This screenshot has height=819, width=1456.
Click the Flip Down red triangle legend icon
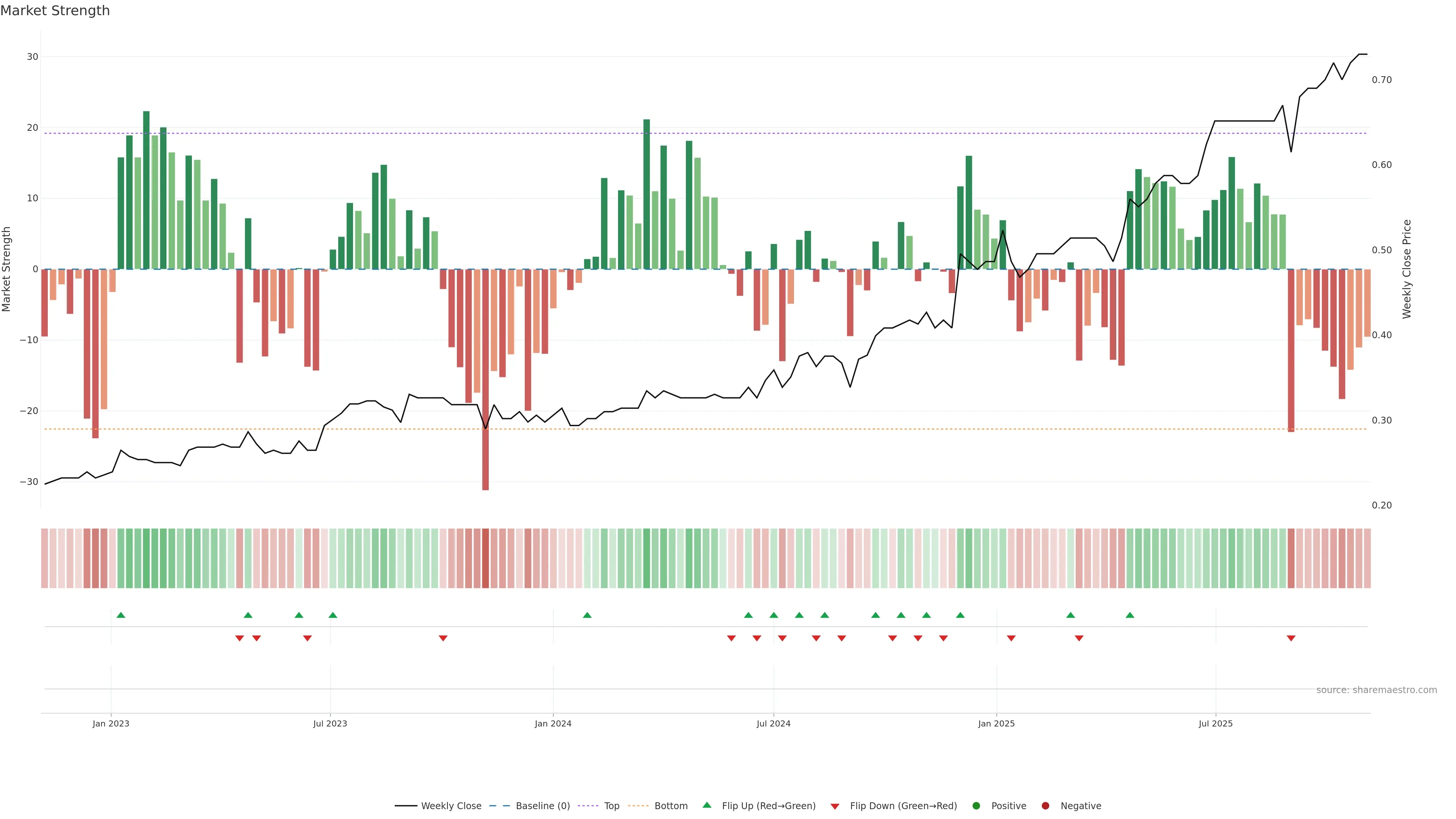[x=835, y=806]
